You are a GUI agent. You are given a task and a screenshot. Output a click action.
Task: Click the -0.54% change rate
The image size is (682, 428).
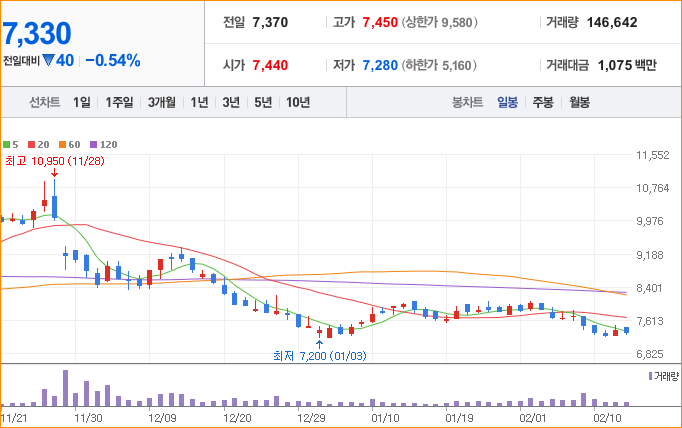(113, 60)
